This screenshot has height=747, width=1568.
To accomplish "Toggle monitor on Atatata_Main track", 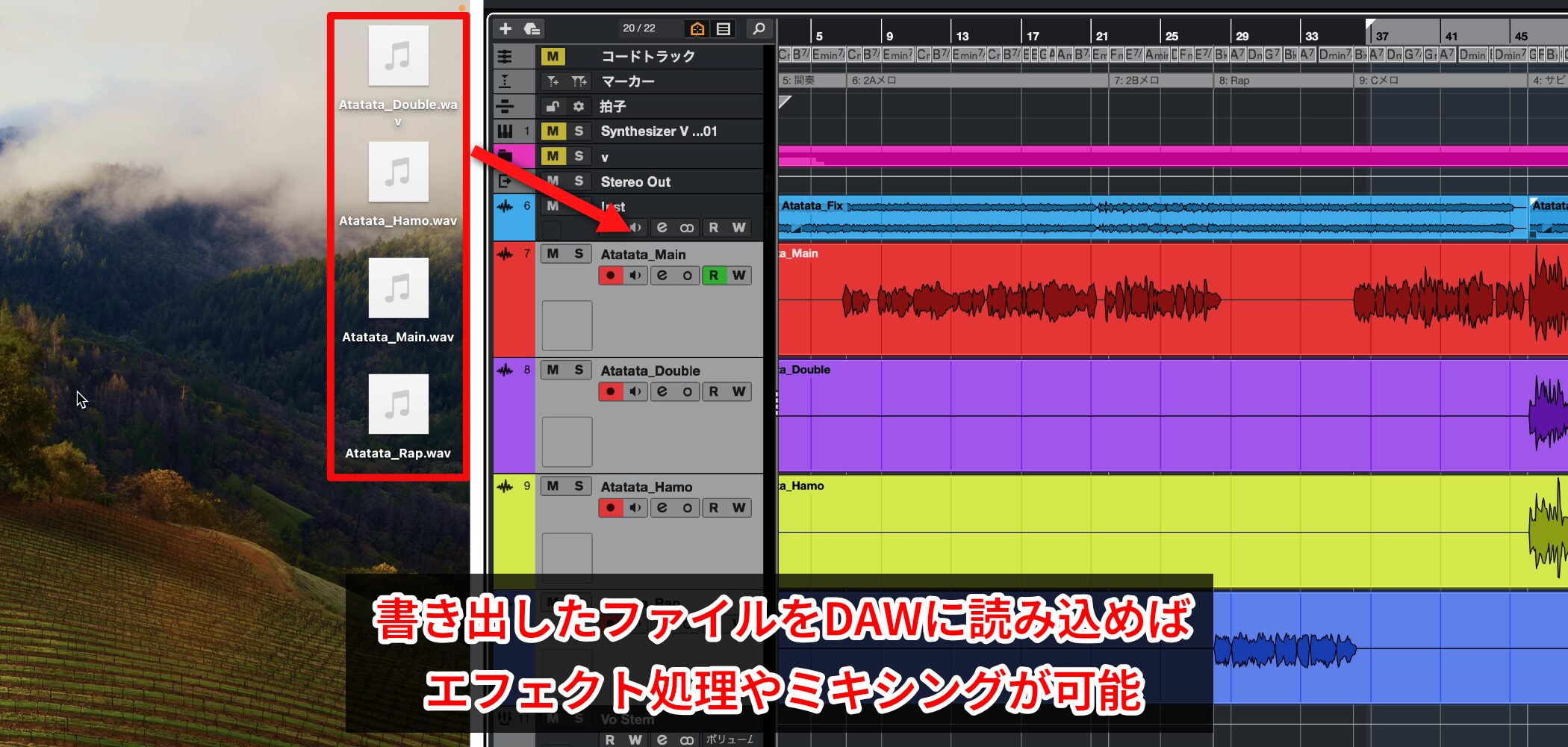I will pos(635,276).
